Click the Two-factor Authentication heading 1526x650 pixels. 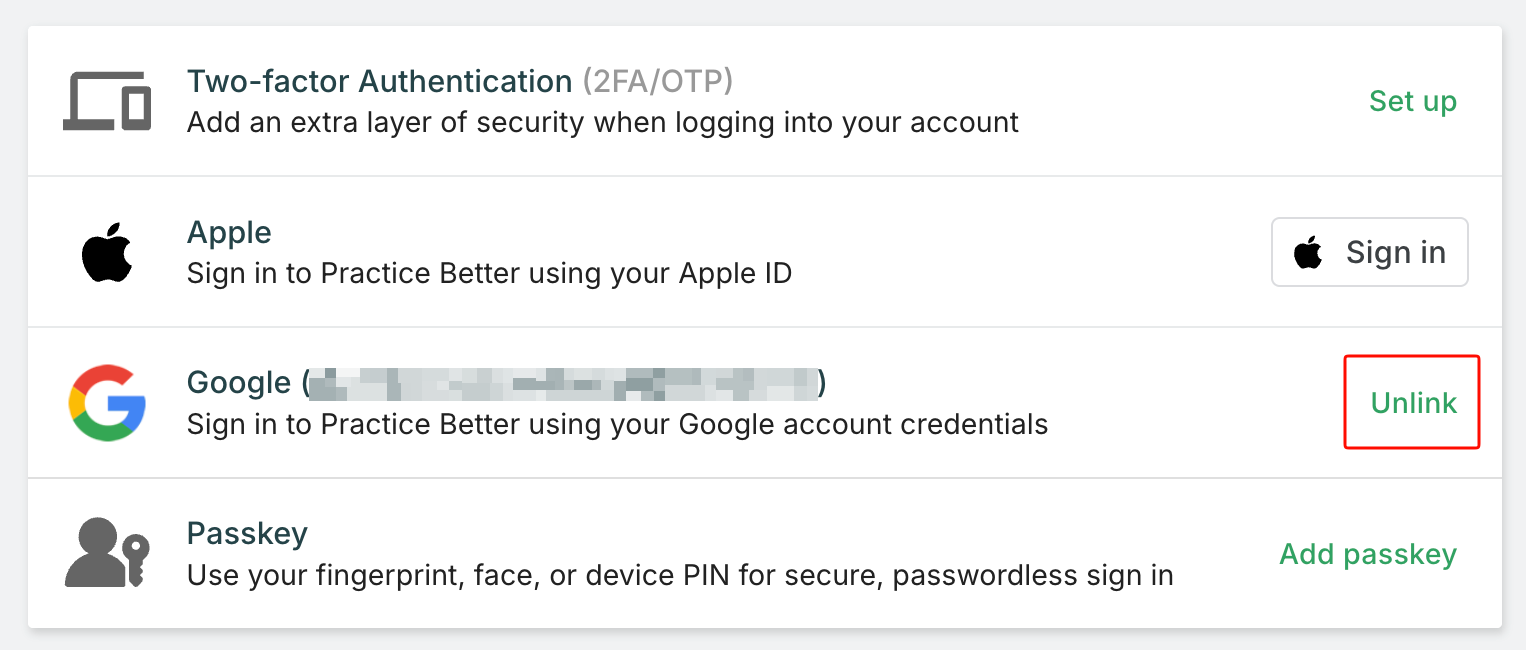coord(379,81)
